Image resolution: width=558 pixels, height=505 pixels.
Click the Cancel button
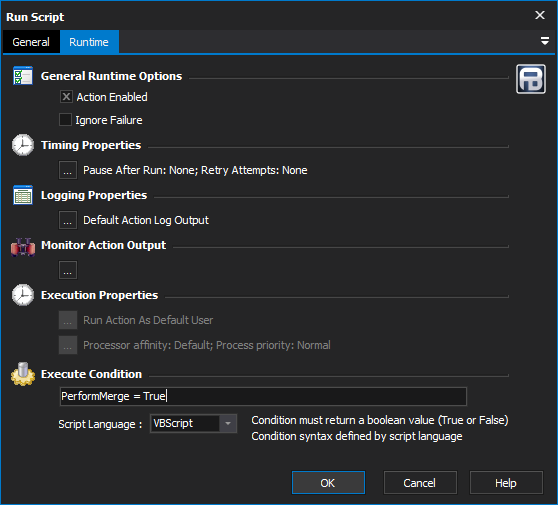[420, 483]
